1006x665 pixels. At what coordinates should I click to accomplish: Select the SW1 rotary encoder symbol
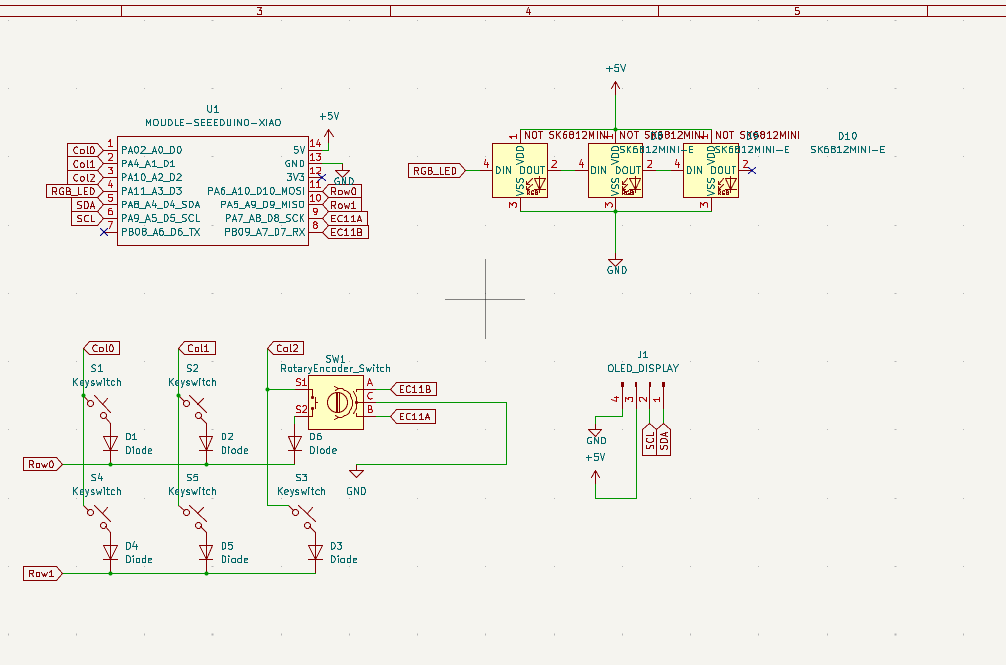pyautogui.click(x=336, y=402)
